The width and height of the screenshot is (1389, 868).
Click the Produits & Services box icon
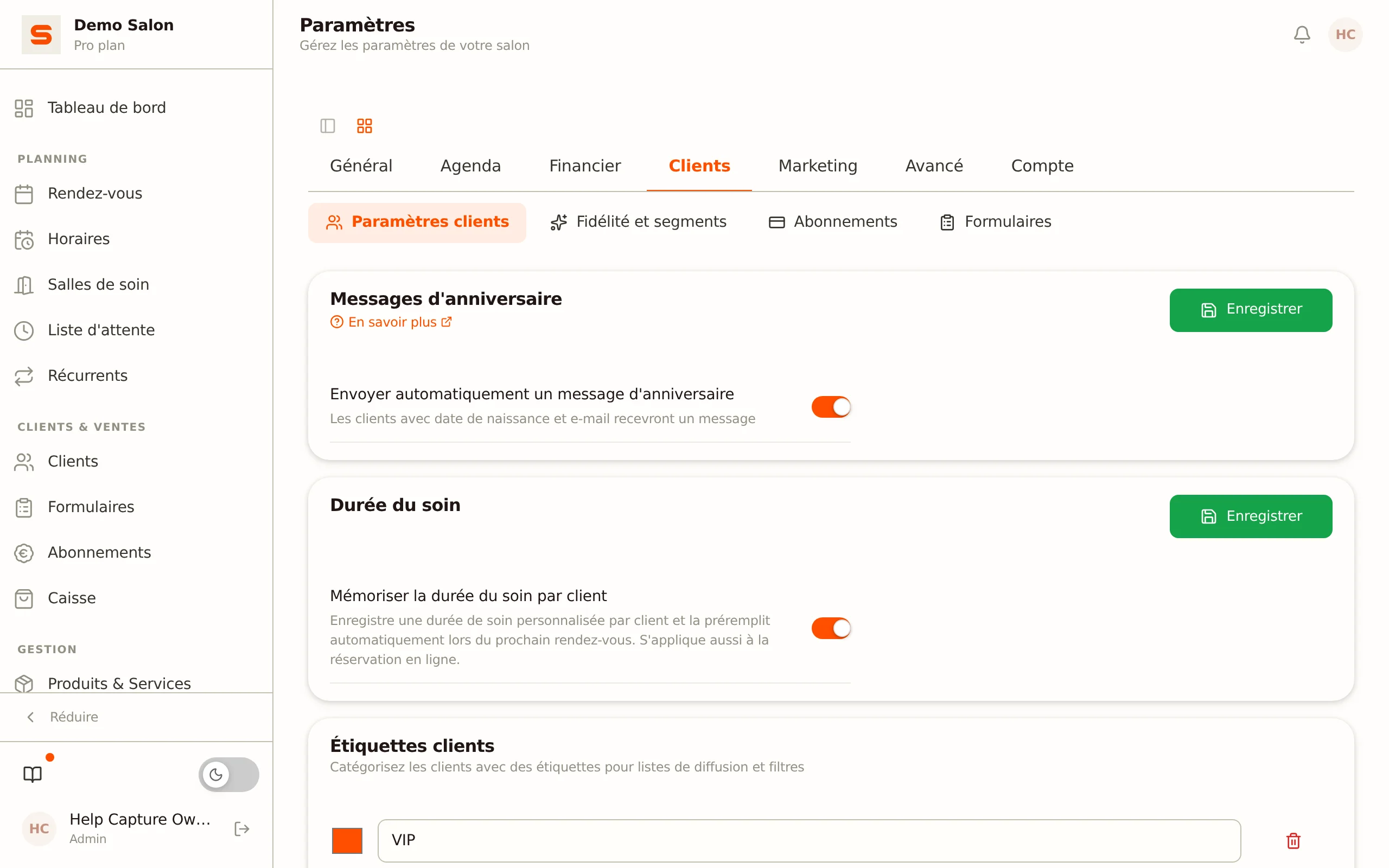24,684
